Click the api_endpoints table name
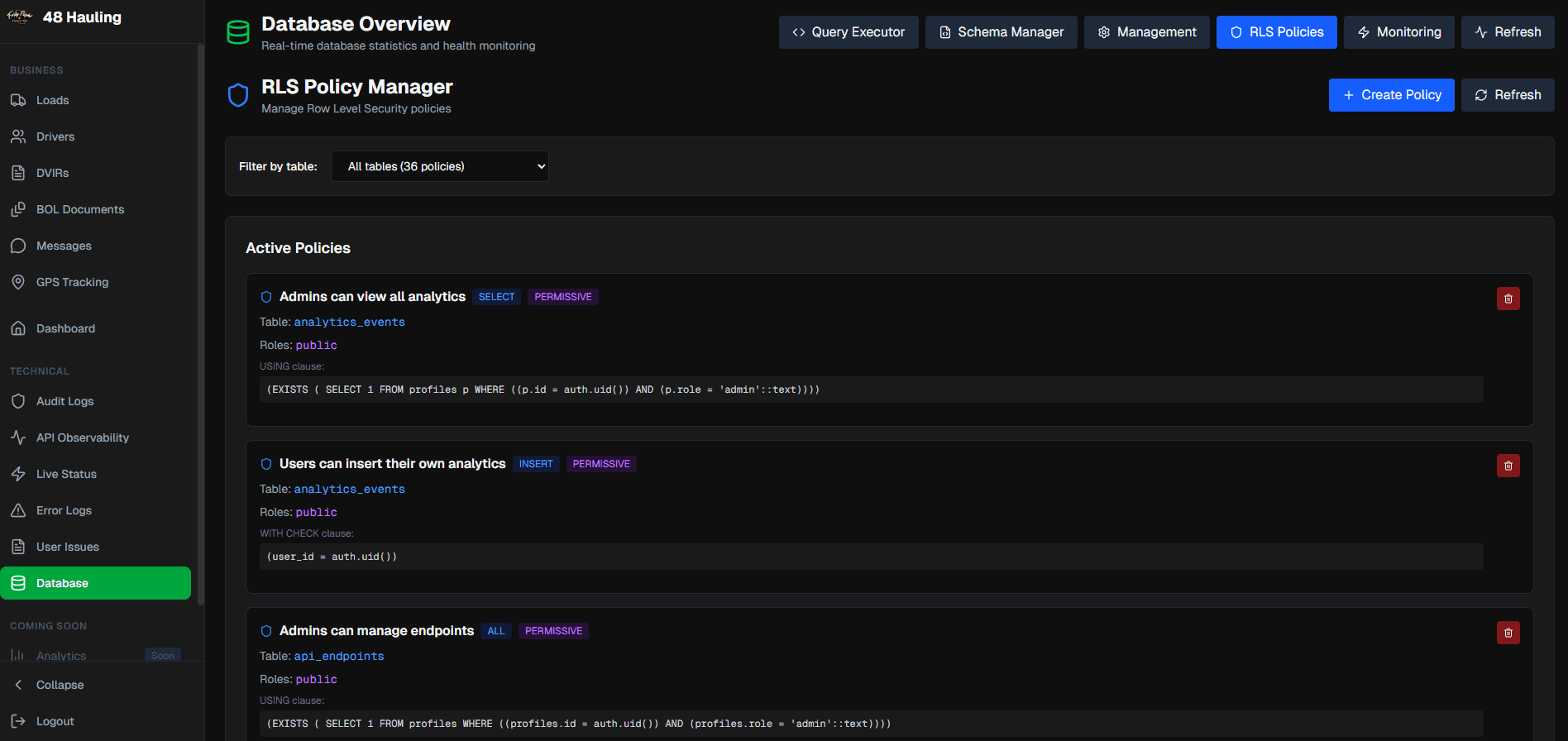 [x=339, y=656]
